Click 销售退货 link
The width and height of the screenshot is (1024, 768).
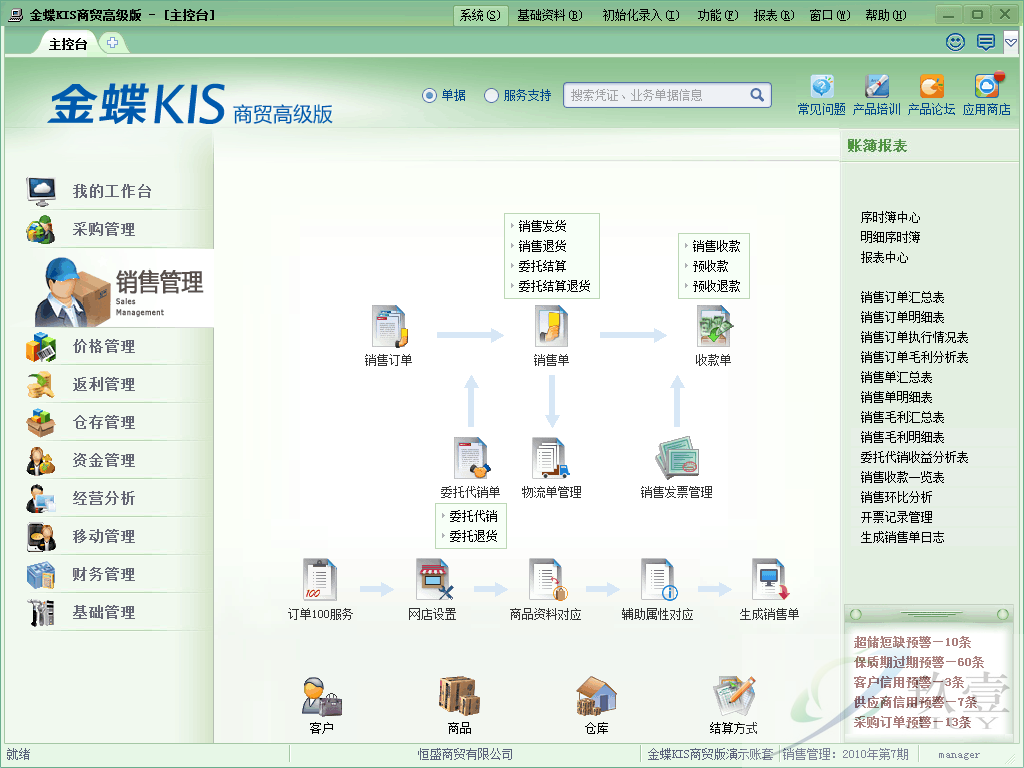[x=542, y=246]
